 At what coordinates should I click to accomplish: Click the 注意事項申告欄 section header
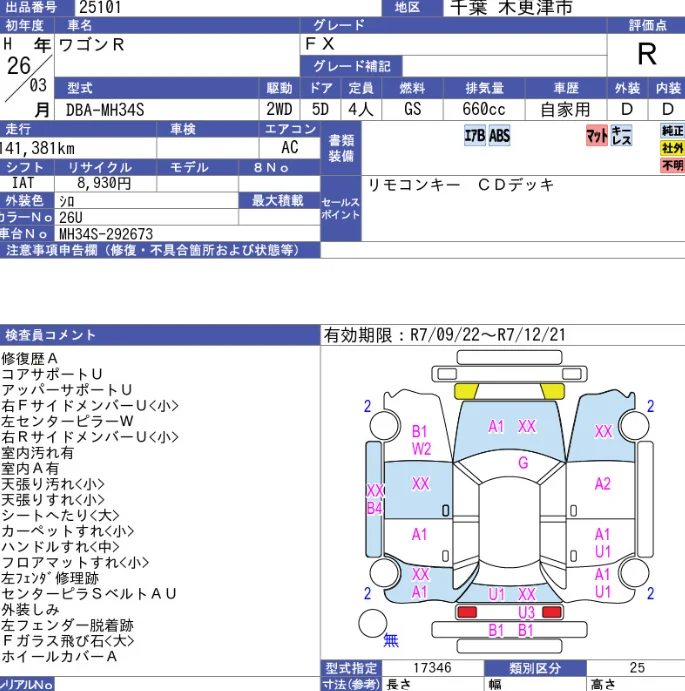152,250
